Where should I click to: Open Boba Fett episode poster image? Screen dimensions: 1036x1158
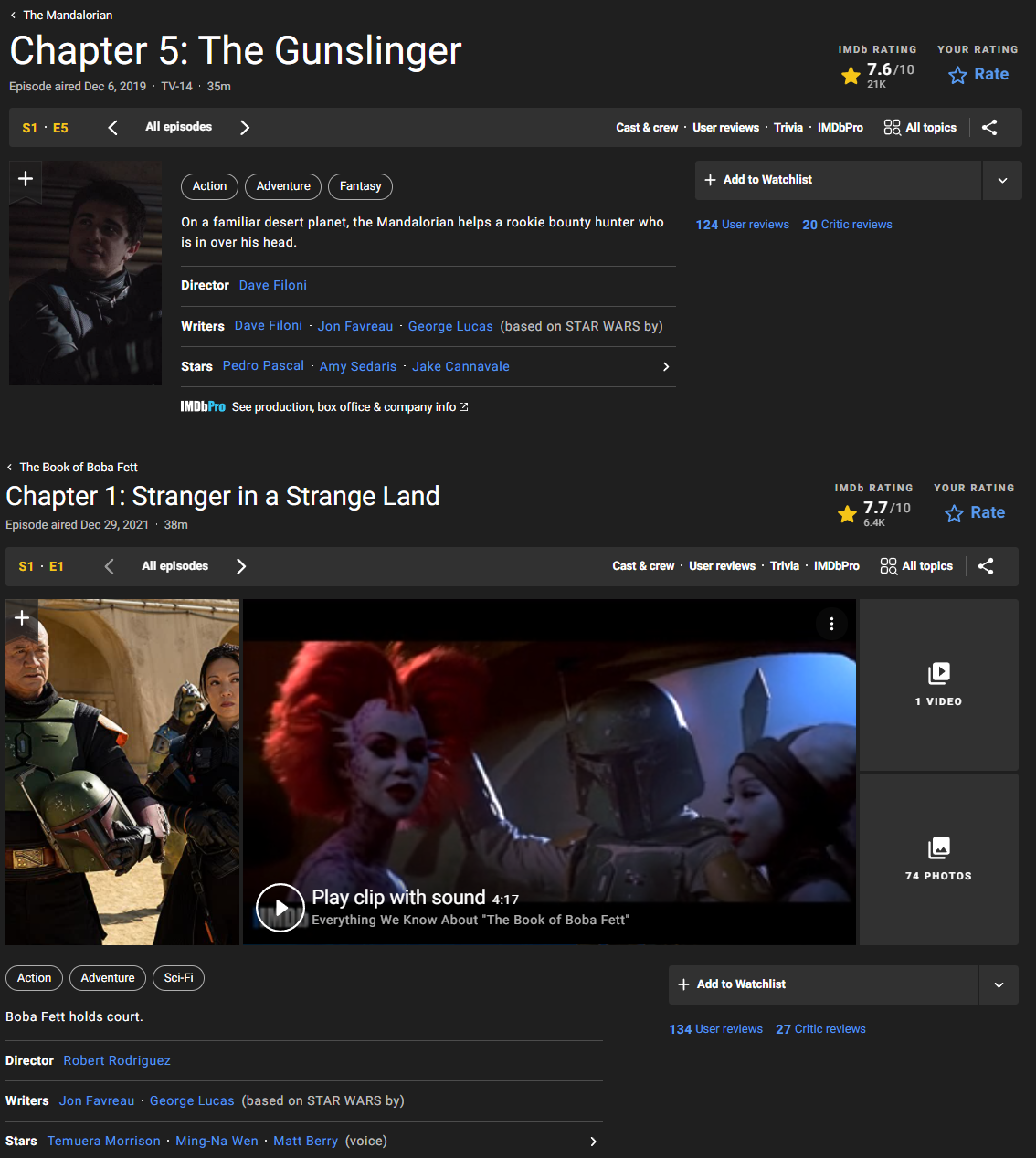[122, 772]
